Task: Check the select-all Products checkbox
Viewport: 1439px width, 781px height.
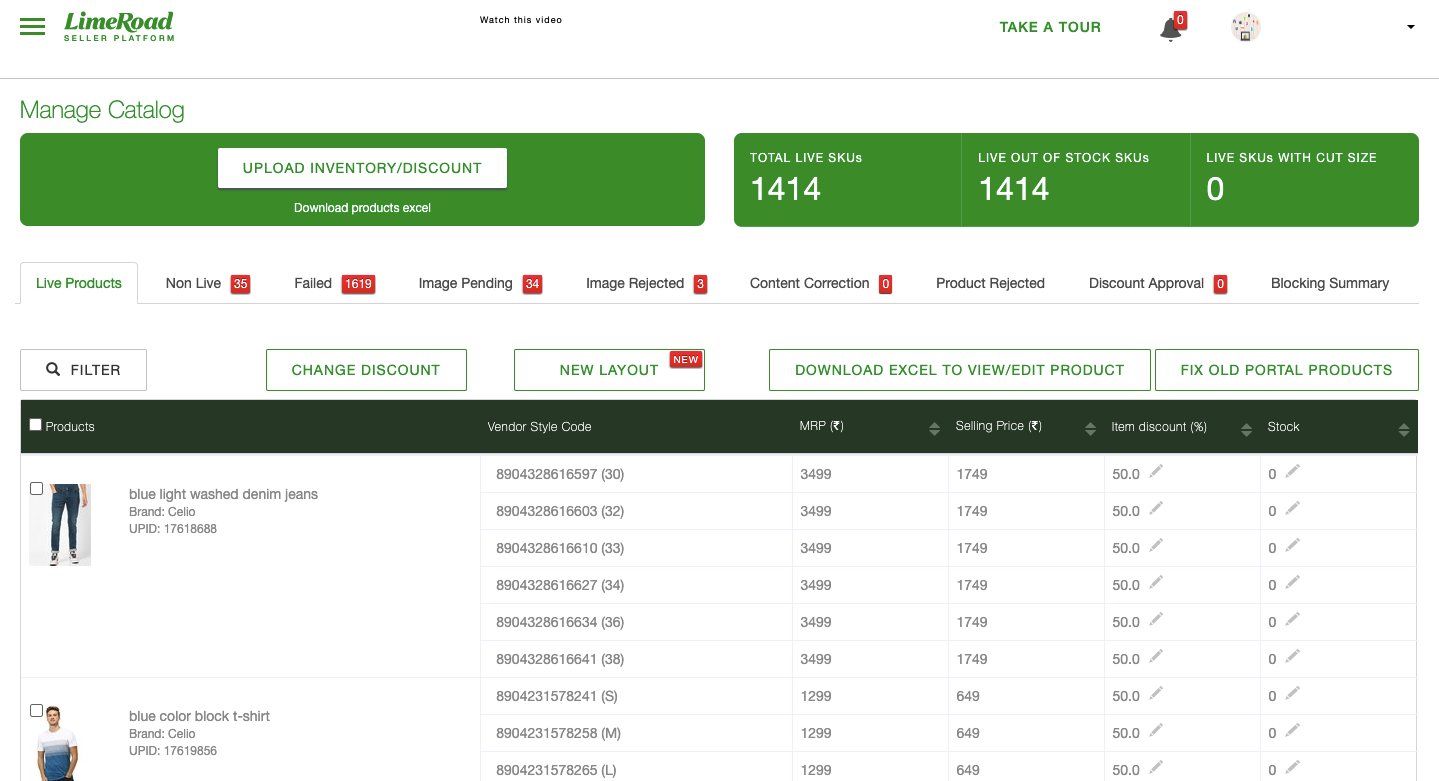Action: (x=36, y=425)
